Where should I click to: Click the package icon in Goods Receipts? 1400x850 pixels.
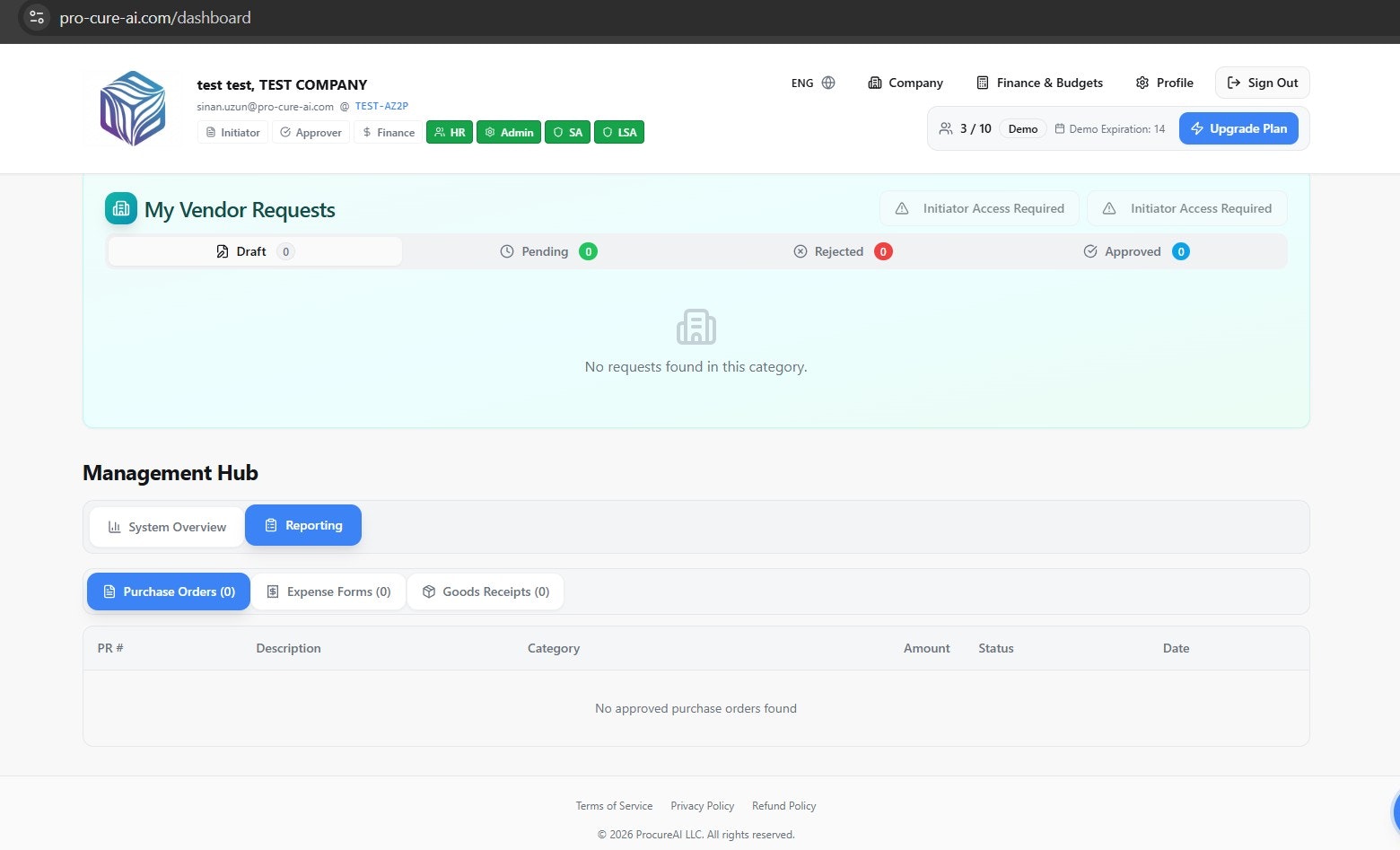[429, 591]
